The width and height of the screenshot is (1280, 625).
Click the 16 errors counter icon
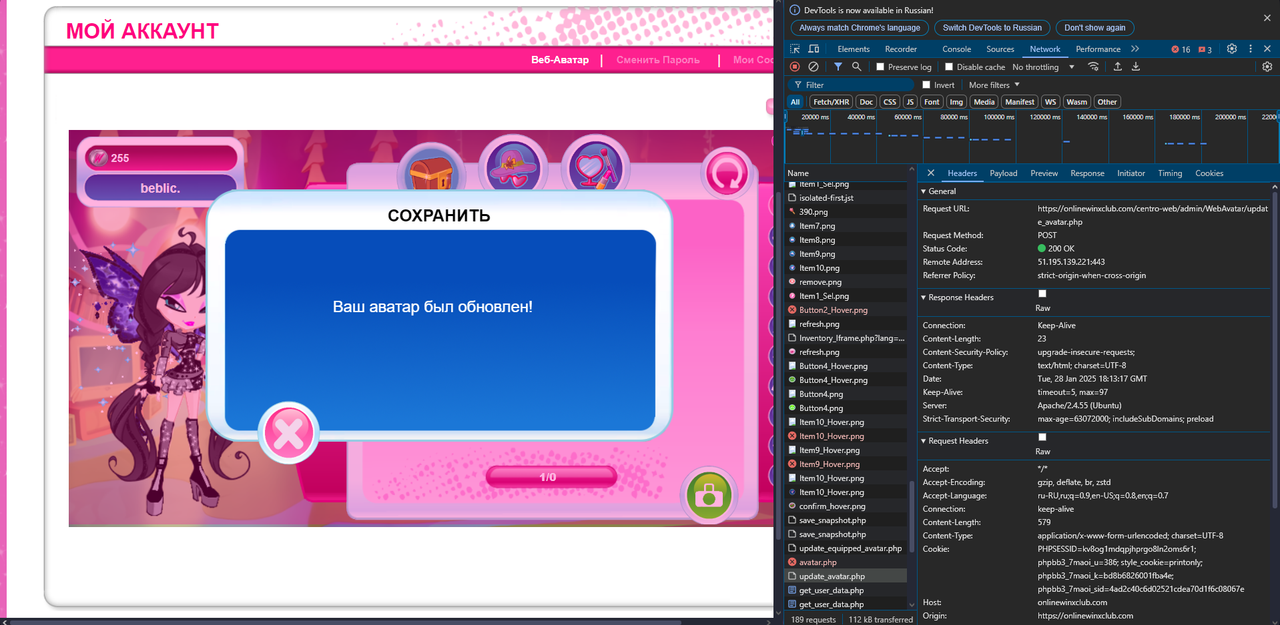1180,49
